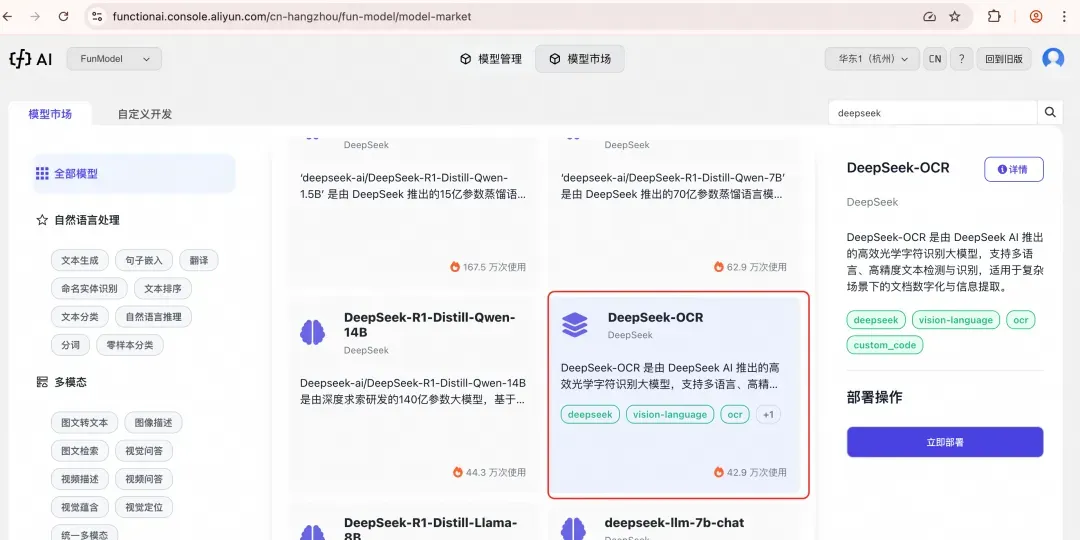Filter by 自然语言推理 tag

tap(154, 317)
